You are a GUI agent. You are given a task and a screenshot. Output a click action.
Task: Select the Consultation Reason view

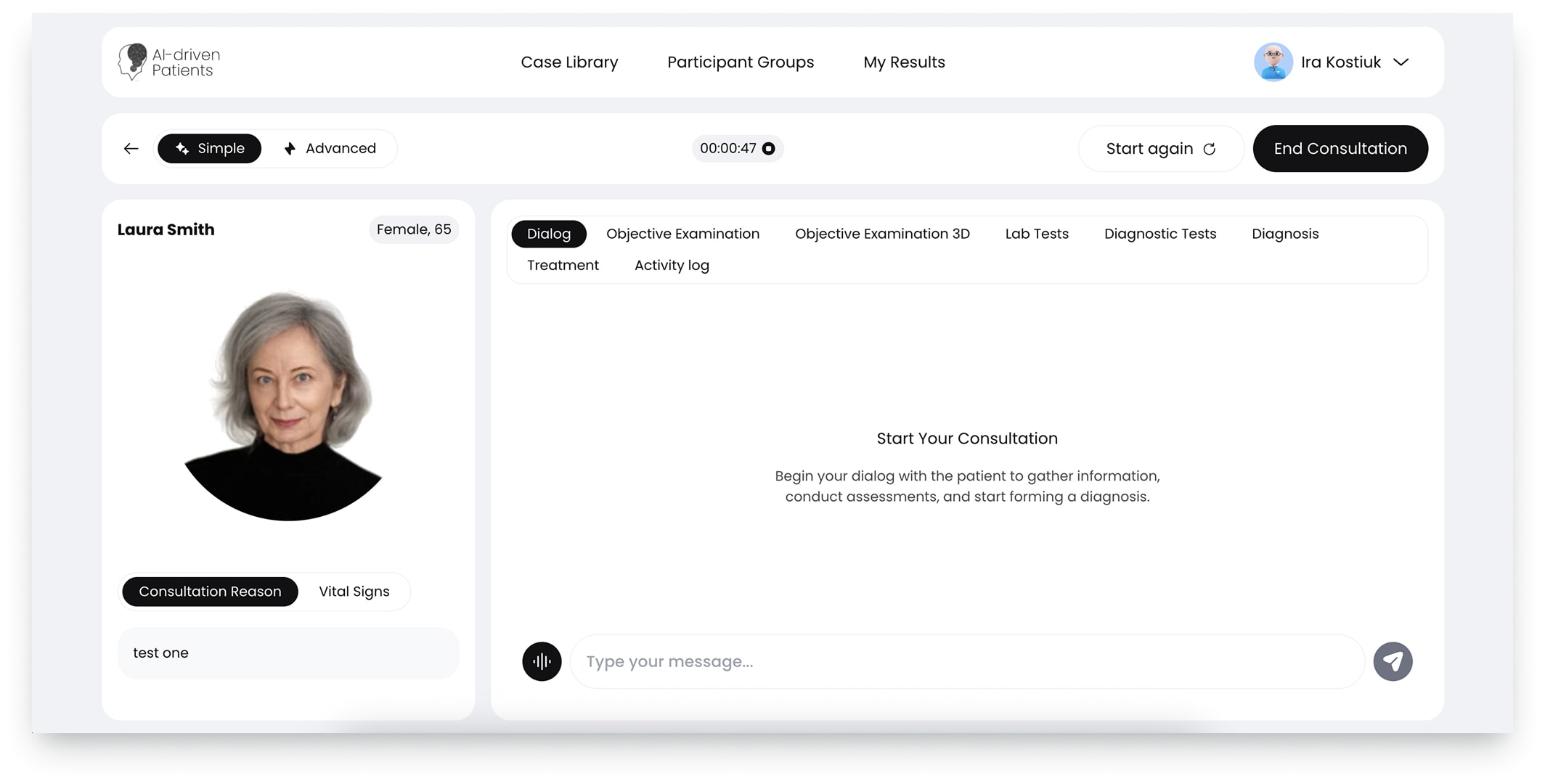(x=210, y=592)
